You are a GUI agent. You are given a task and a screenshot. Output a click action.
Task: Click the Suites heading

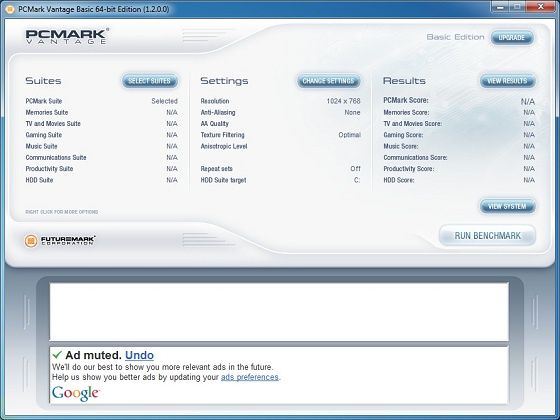click(43, 81)
